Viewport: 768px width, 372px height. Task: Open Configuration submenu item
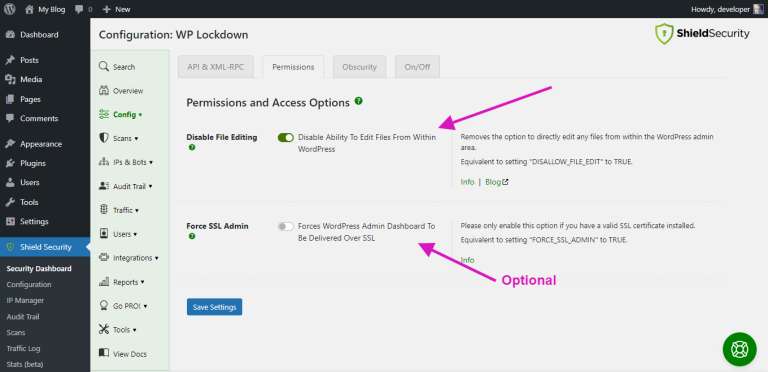click(29, 284)
